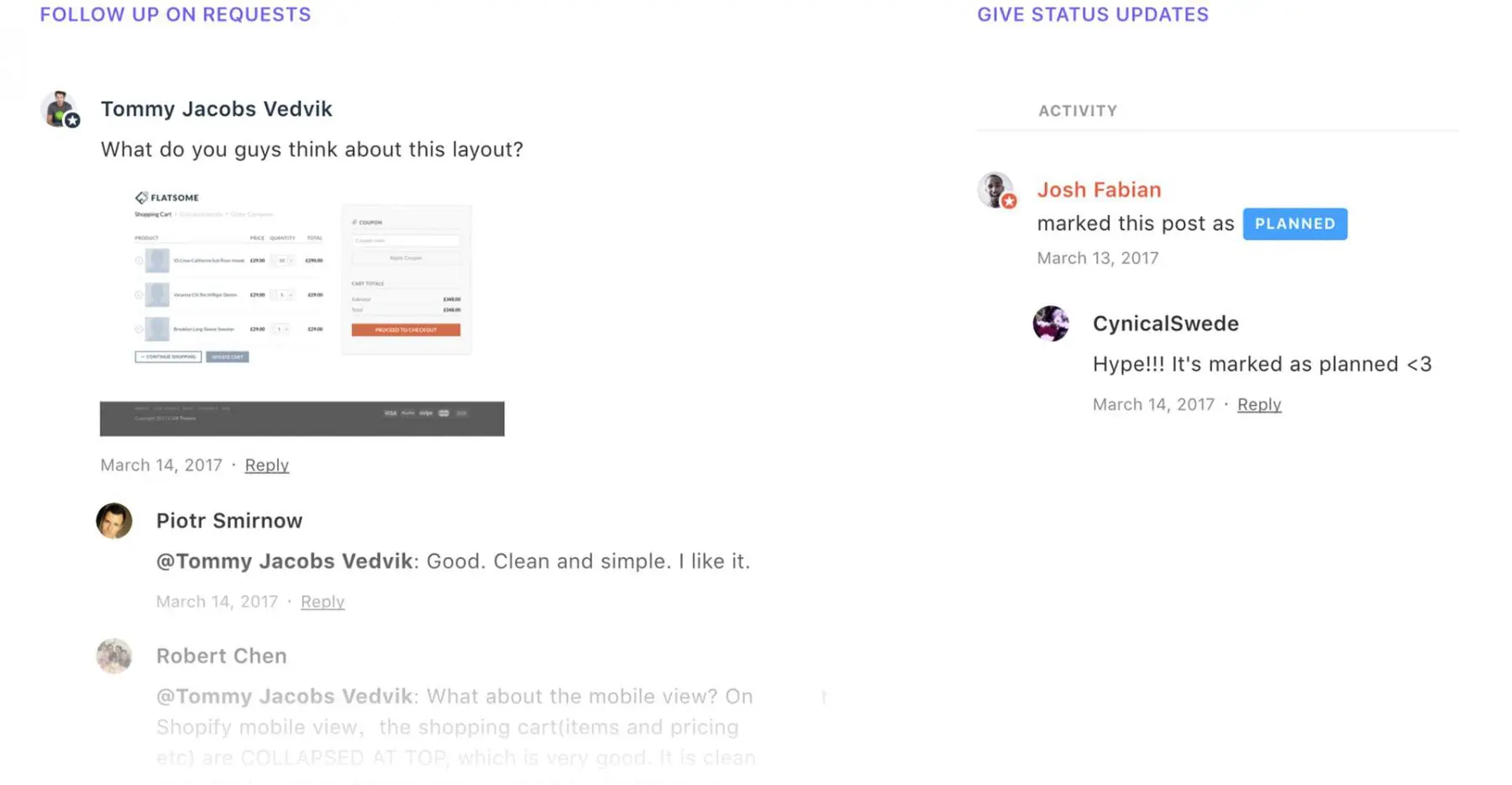Click CynicalSwede's avatar icon

click(1050, 324)
